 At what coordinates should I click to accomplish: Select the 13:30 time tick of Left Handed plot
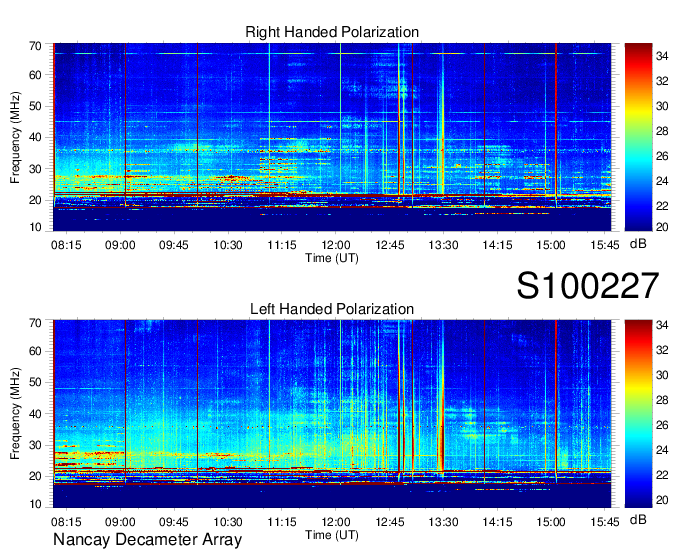tap(443, 522)
